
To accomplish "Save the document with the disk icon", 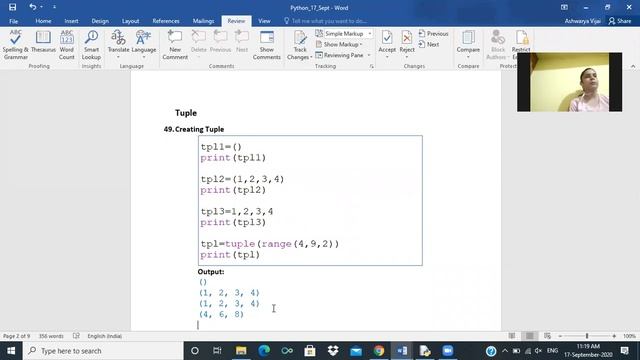I will [x=13, y=7].
